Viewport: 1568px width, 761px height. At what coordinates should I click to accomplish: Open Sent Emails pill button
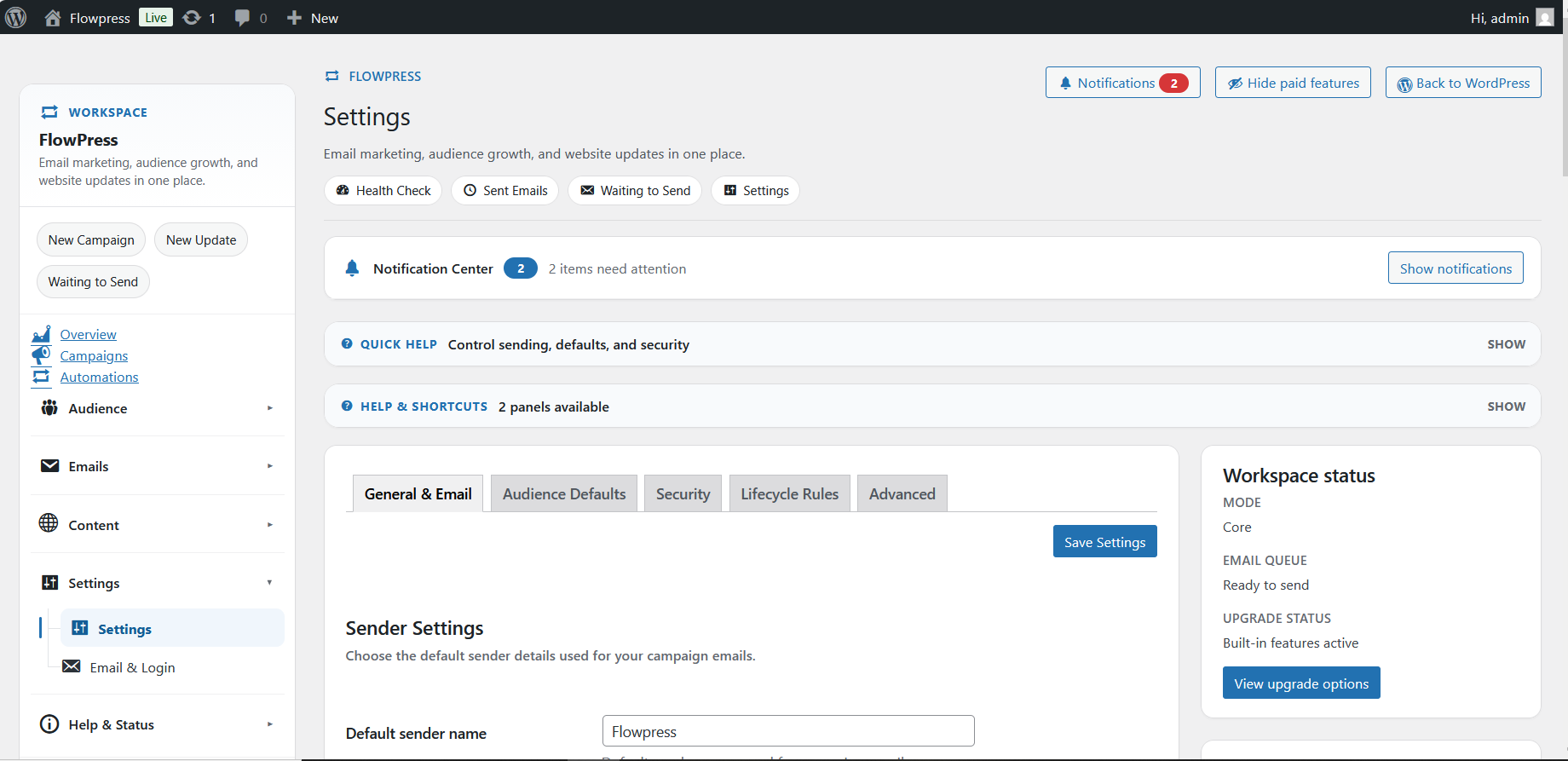[504, 190]
